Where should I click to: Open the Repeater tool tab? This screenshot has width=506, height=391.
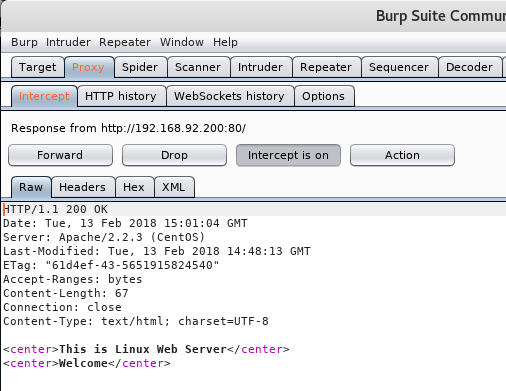326,67
